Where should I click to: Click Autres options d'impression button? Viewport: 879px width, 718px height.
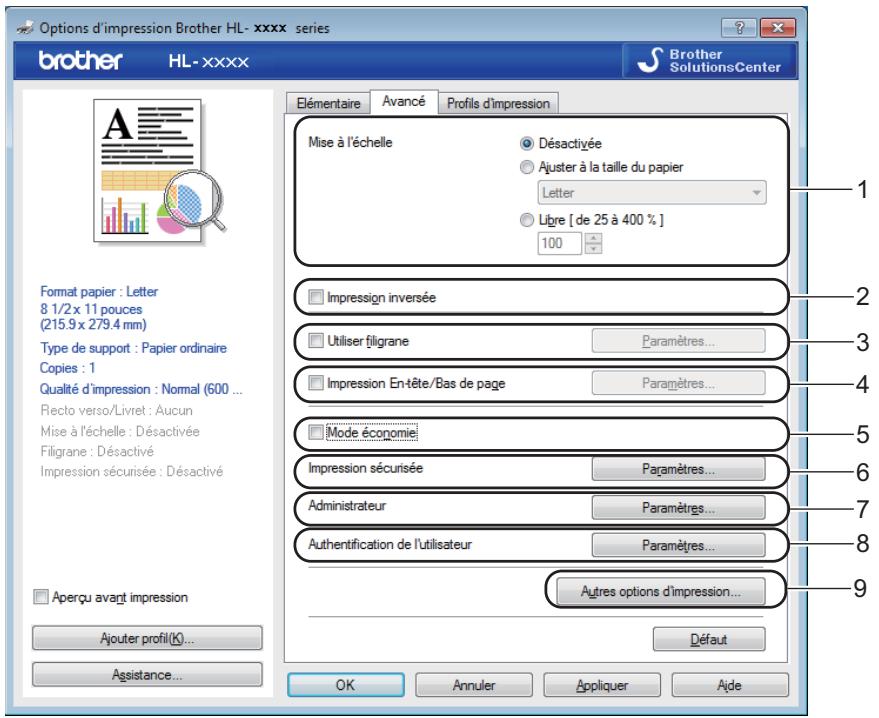660,591
